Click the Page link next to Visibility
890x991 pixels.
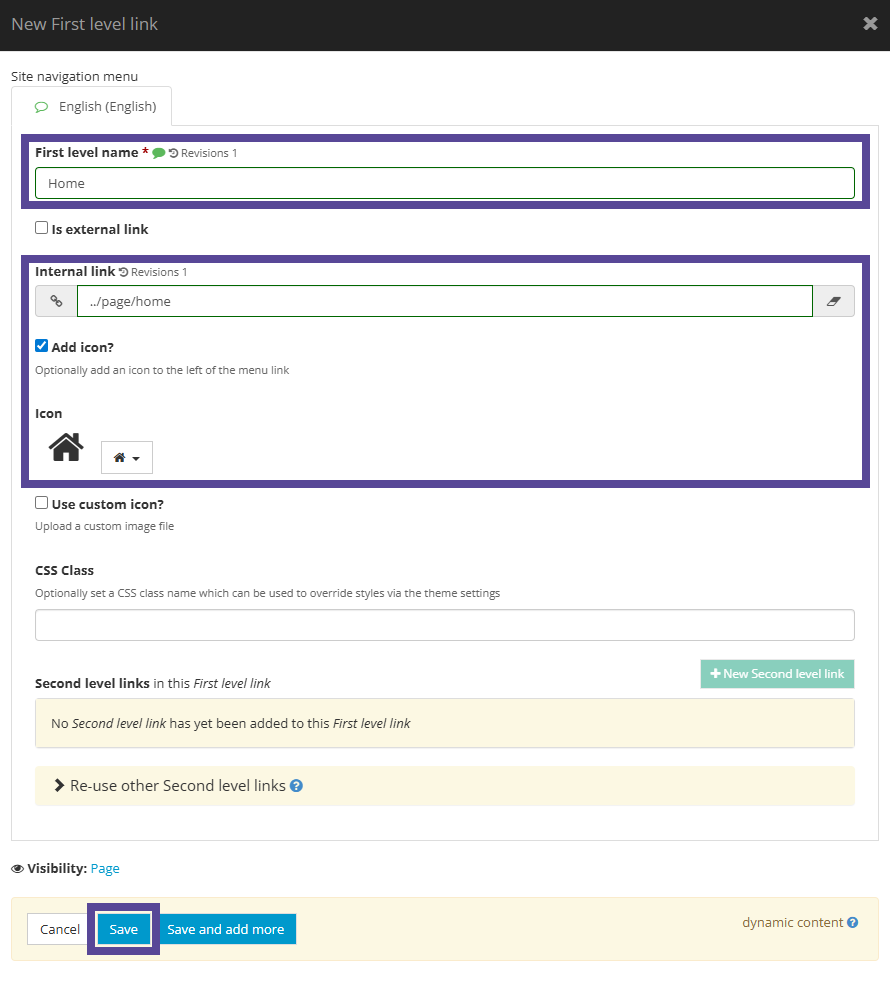coord(105,869)
